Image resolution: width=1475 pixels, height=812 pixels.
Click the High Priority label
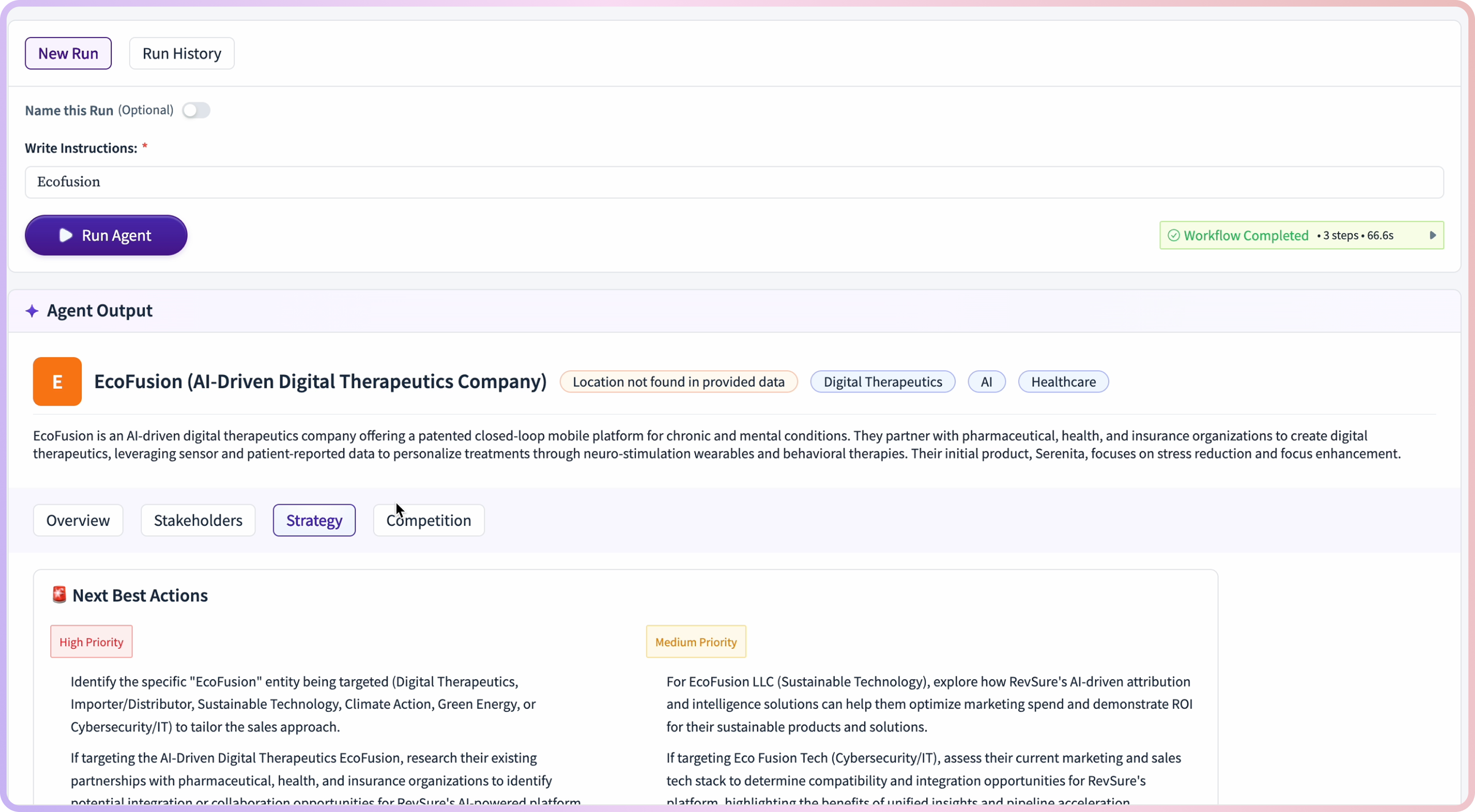92,642
